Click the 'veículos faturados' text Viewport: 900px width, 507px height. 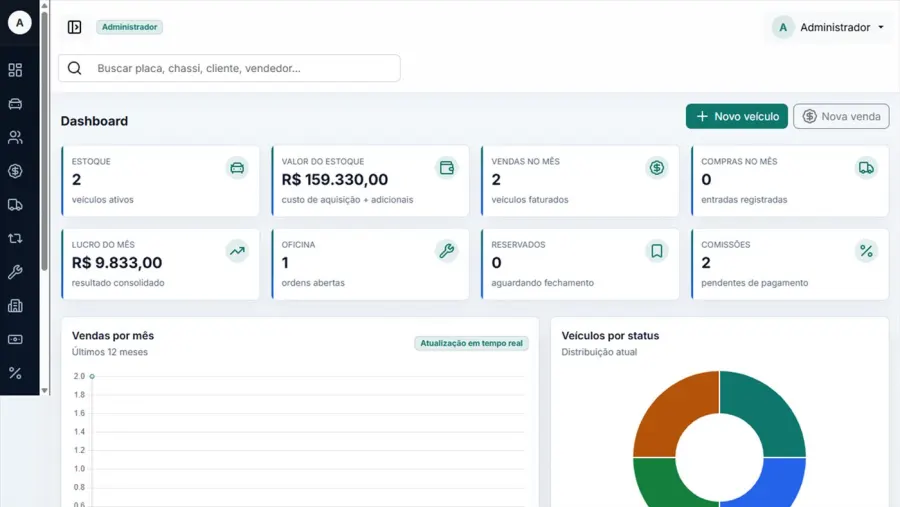click(530, 200)
